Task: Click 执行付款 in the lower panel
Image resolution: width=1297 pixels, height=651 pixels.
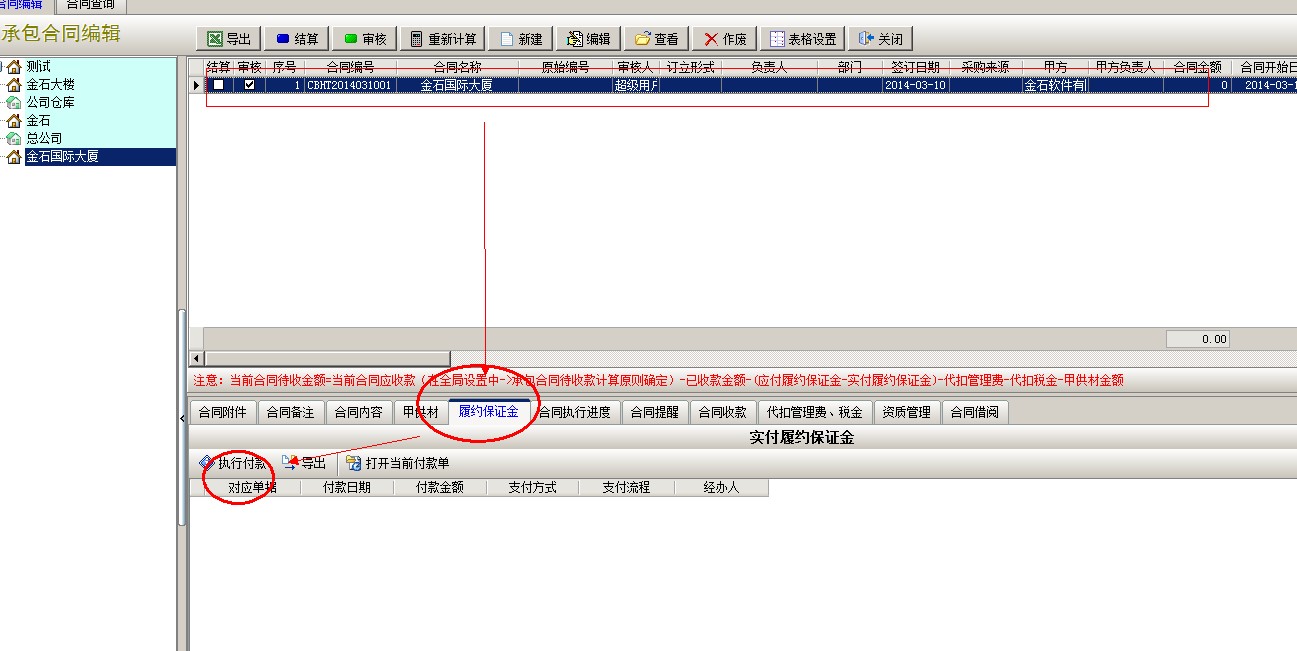Action: pyautogui.click(x=233, y=463)
